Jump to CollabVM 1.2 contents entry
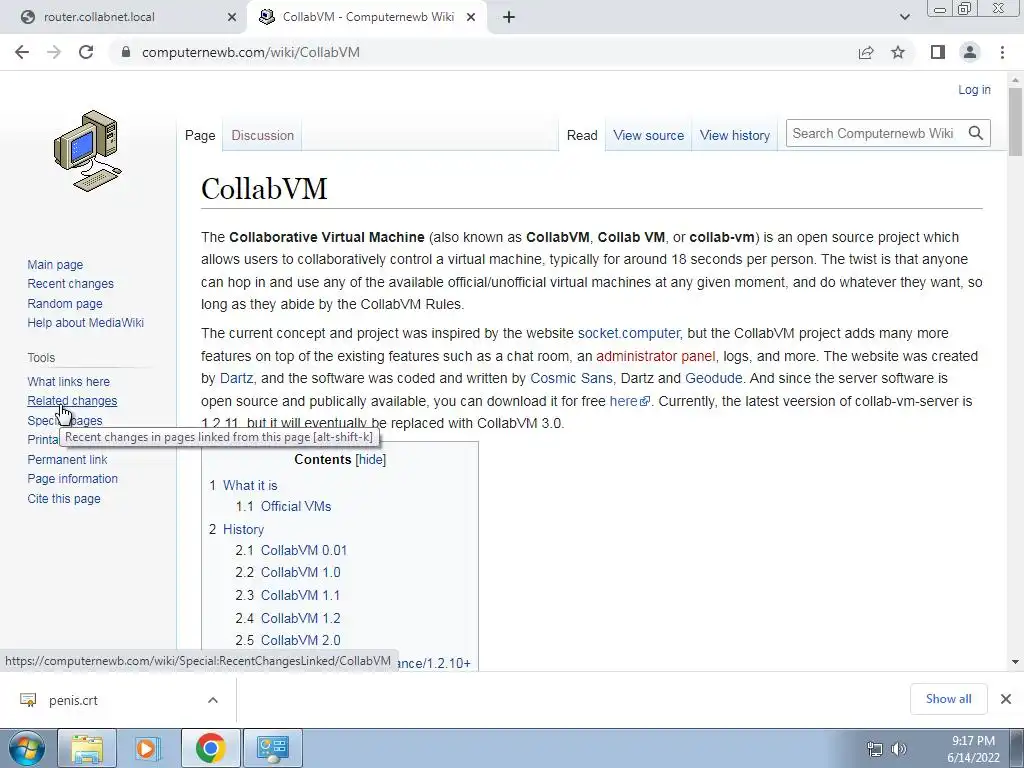The height and width of the screenshot is (768, 1024). click(x=300, y=618)
